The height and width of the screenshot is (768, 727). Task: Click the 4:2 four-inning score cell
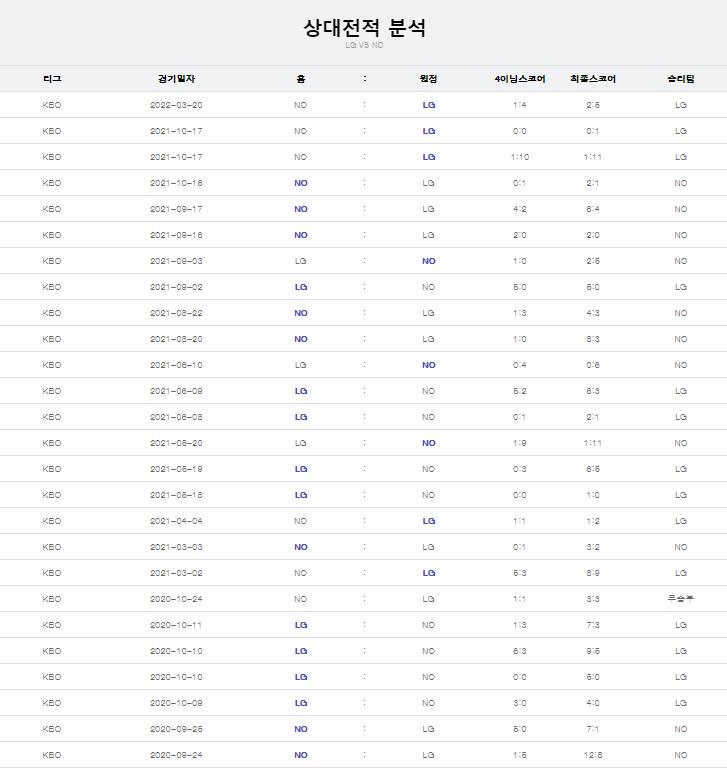click(x=520, y=209)
